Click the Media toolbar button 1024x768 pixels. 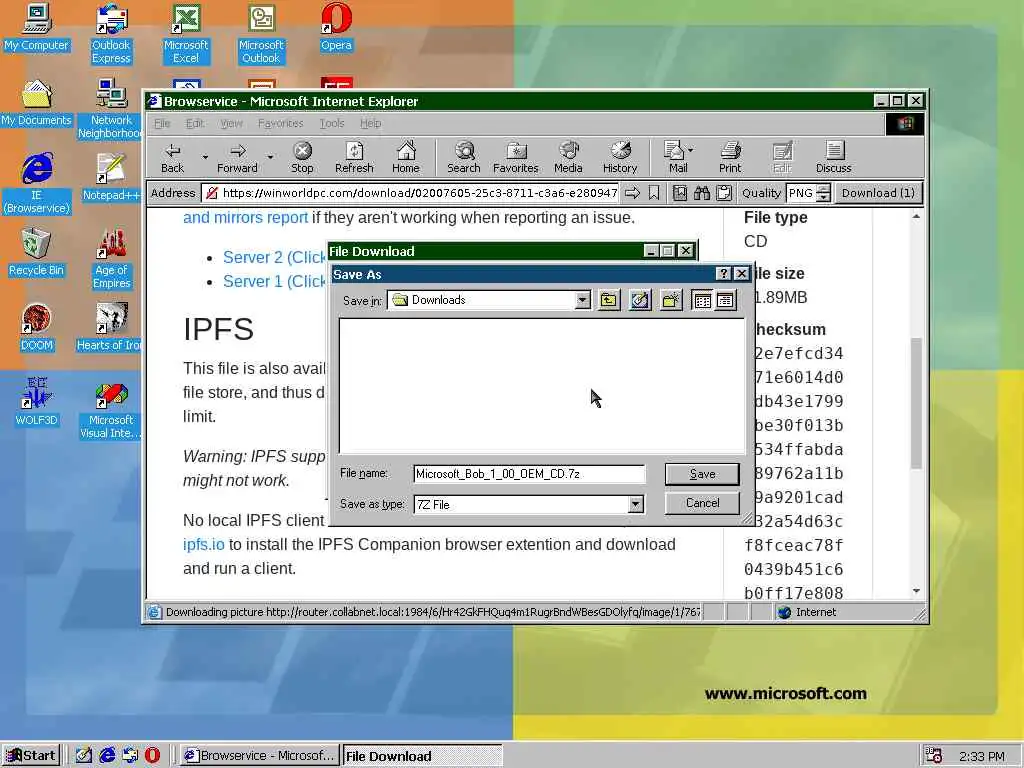568,157
